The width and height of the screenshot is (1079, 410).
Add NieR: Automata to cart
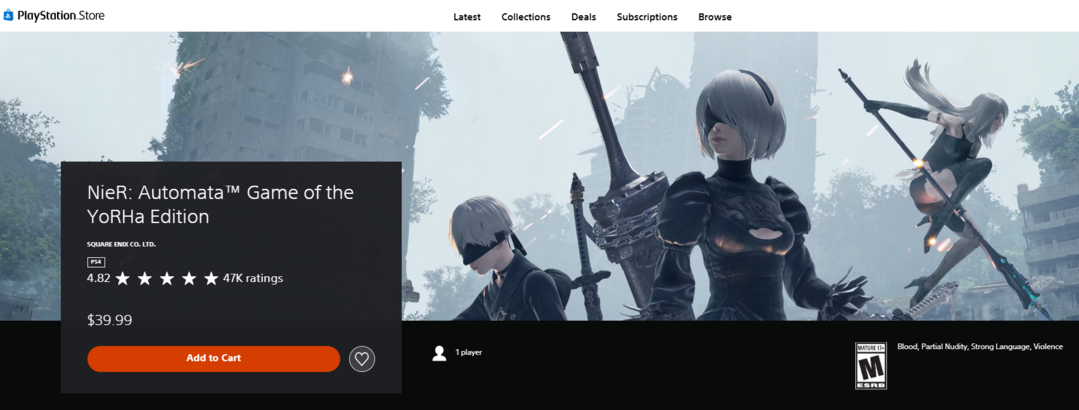(213, 358)
